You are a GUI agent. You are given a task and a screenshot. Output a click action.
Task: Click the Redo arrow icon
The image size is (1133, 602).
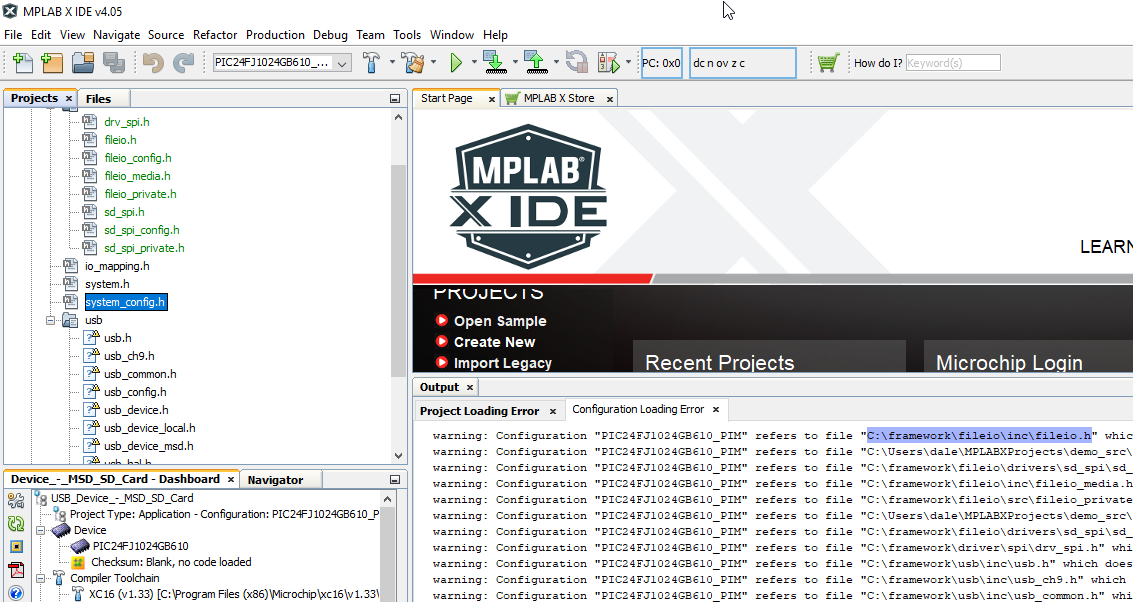184,63
